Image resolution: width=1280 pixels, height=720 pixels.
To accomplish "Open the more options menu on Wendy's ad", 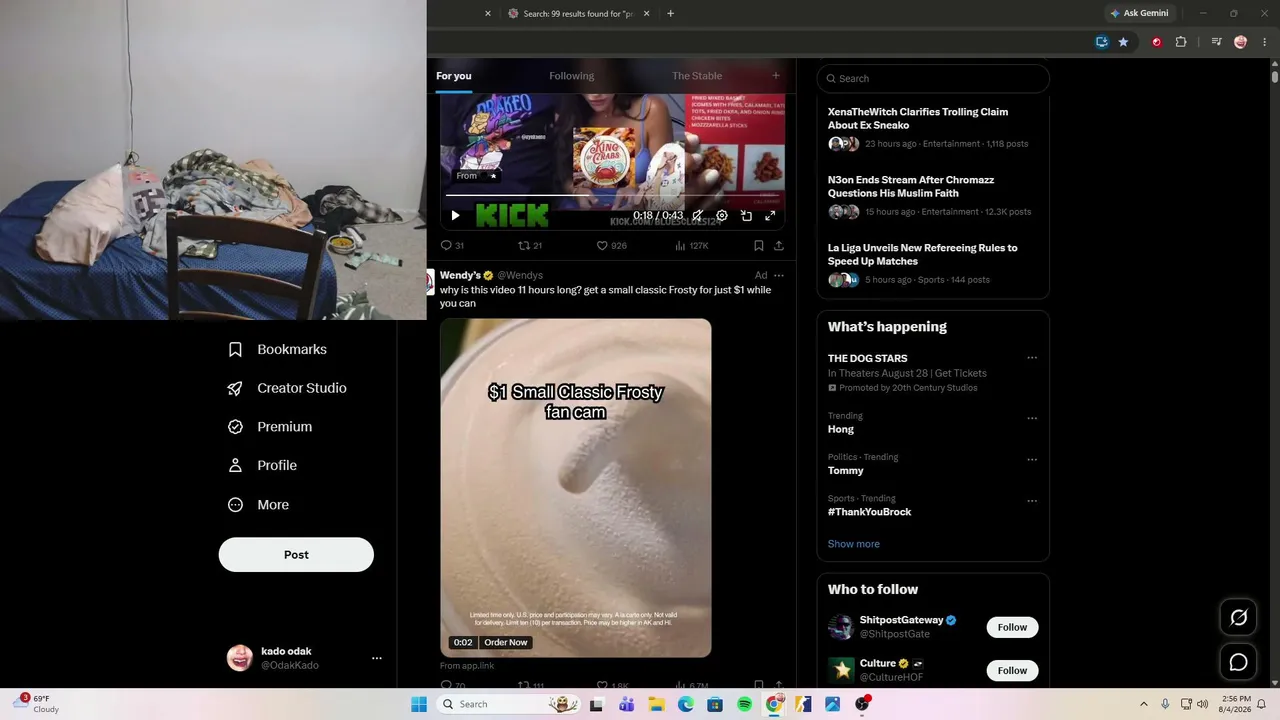I will click(779, 275).
